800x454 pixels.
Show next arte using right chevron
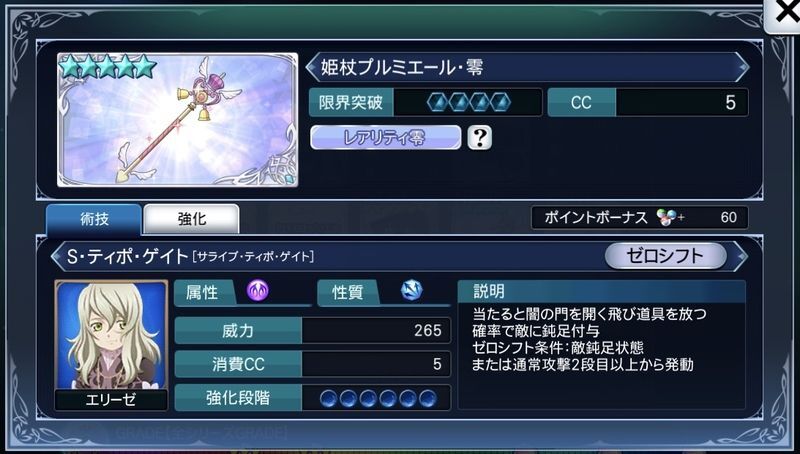pyautogui.click(x=741, y=256)
